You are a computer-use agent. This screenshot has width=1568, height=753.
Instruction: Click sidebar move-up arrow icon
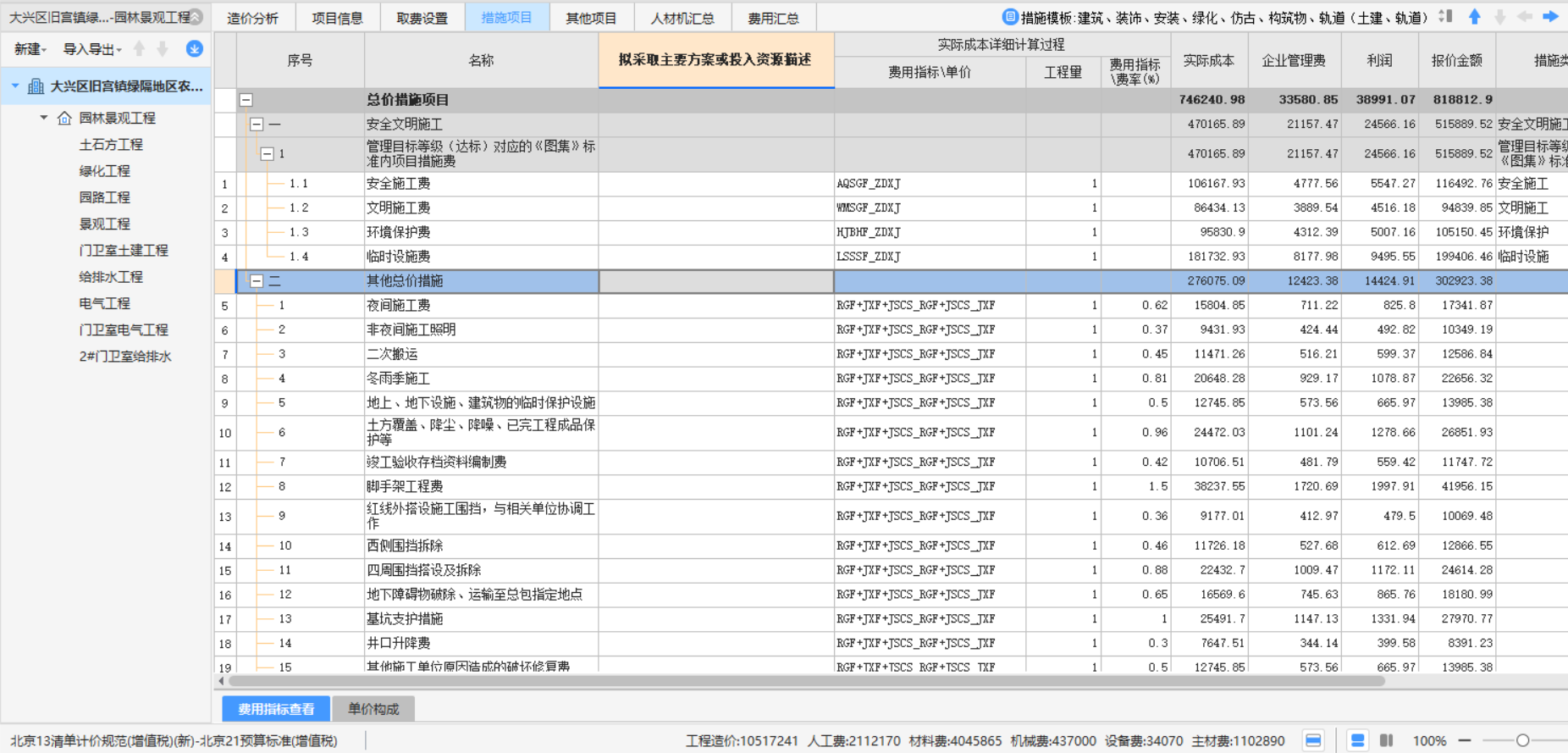pos(140,49)
